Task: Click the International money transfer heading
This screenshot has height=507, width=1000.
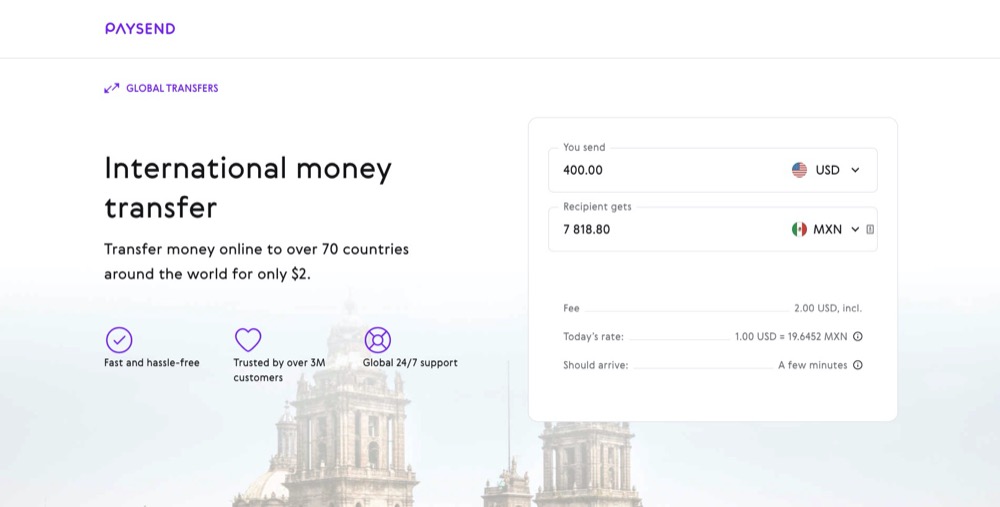Action: coord(248,188)
